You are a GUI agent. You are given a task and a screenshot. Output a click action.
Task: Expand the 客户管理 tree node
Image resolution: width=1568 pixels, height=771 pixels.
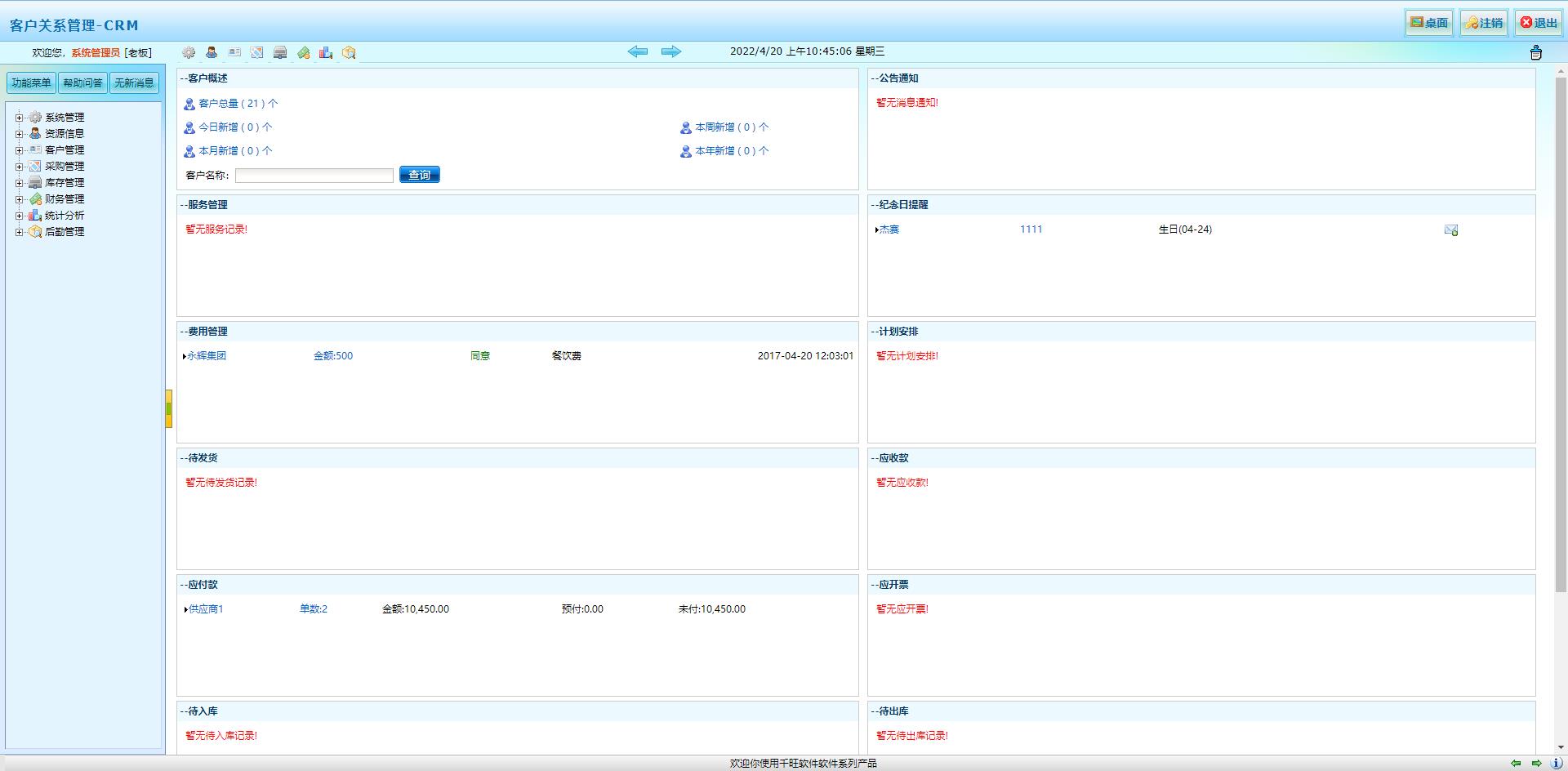coord(19,150)
